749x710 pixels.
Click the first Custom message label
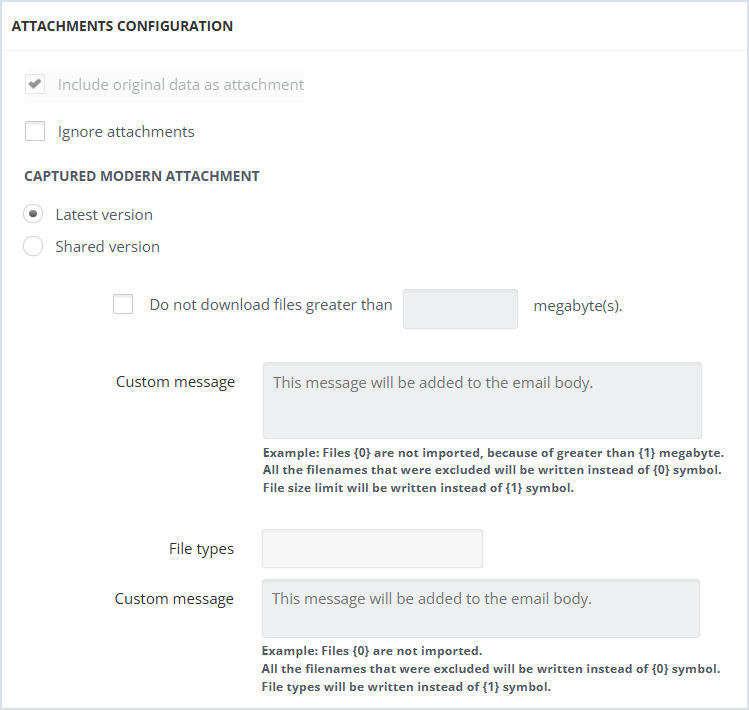coord(175,382)
